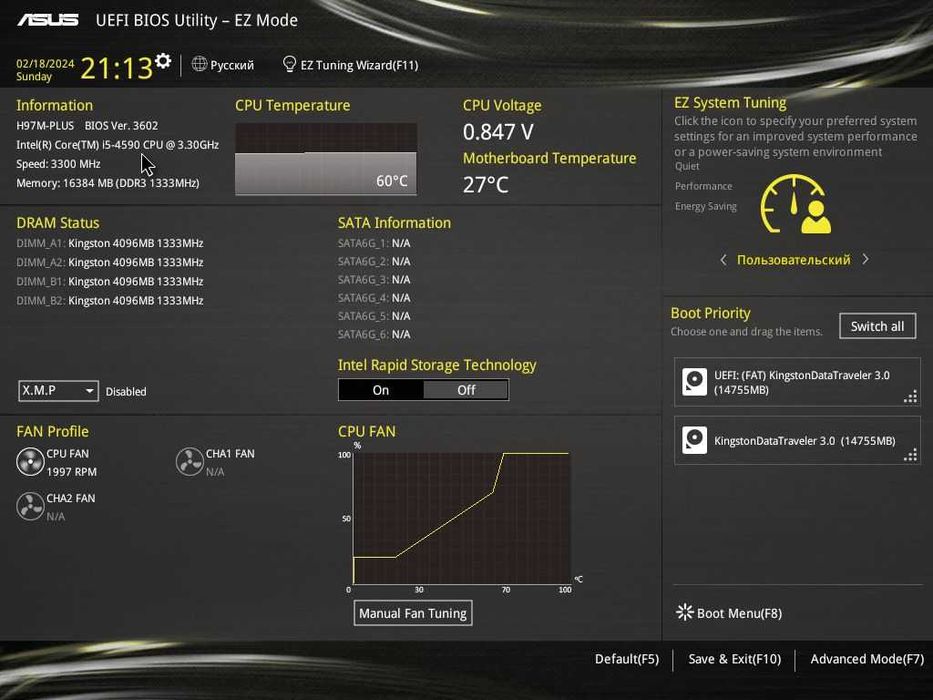Select previous EZ System Tuning profile arrow

[x=723, y=260]
